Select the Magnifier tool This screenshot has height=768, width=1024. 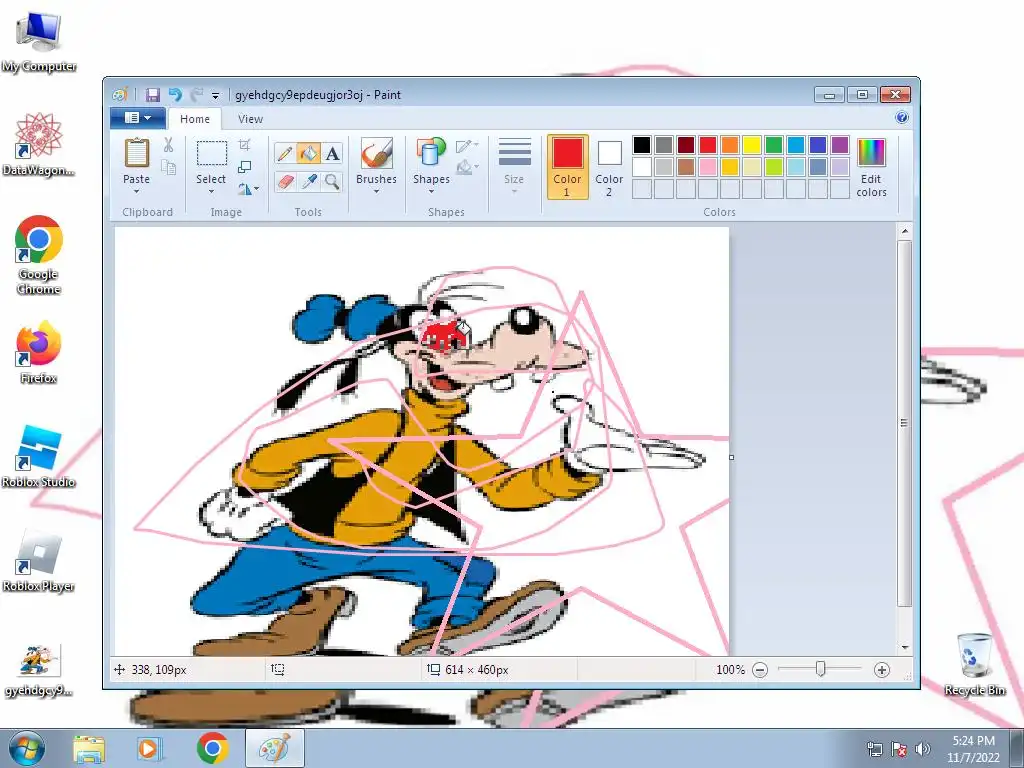(x=332, y=182)
